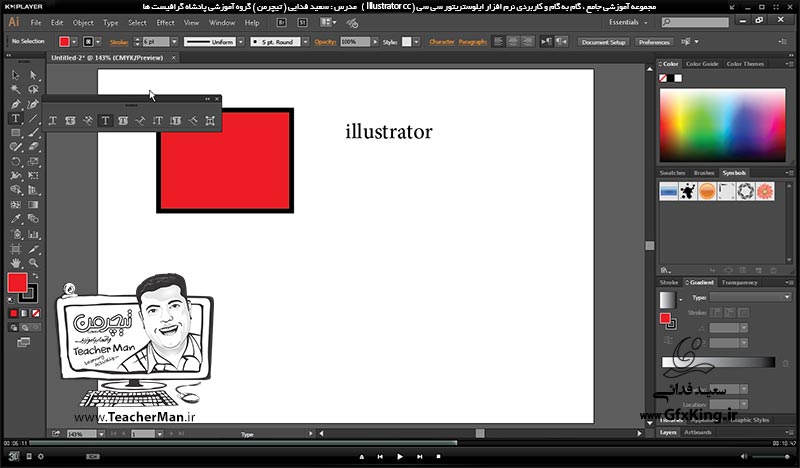Open the fill color dropdown in control bar
Image resolution: width=800 pixels, height=468 pixels.
(x=74, y=42)
